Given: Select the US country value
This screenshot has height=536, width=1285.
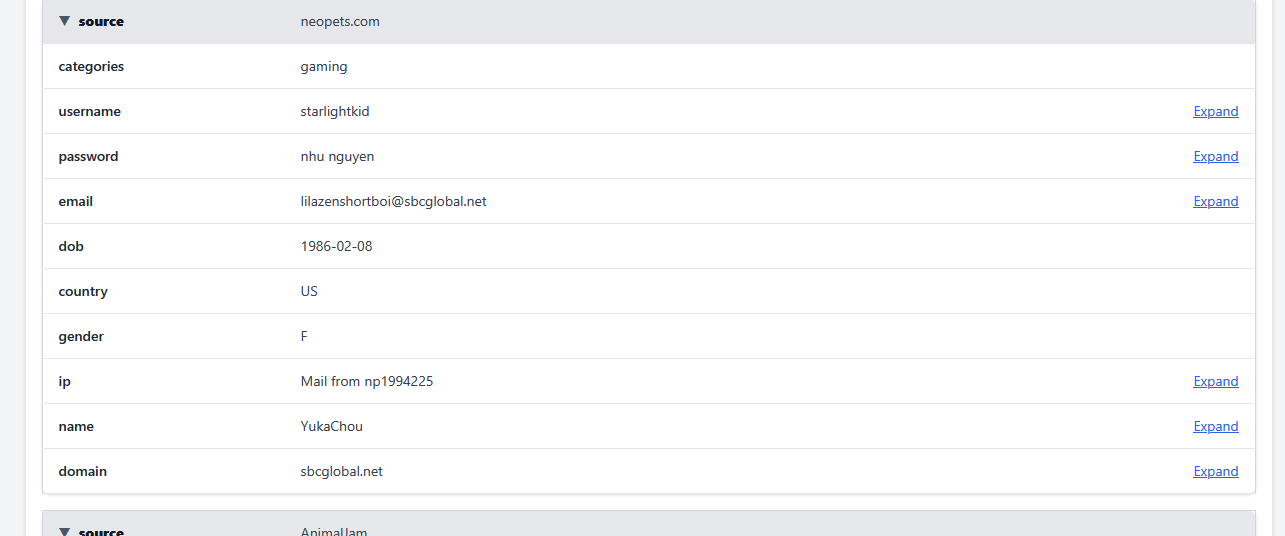Looking at the screenshot, I should (x=309, y=291).
